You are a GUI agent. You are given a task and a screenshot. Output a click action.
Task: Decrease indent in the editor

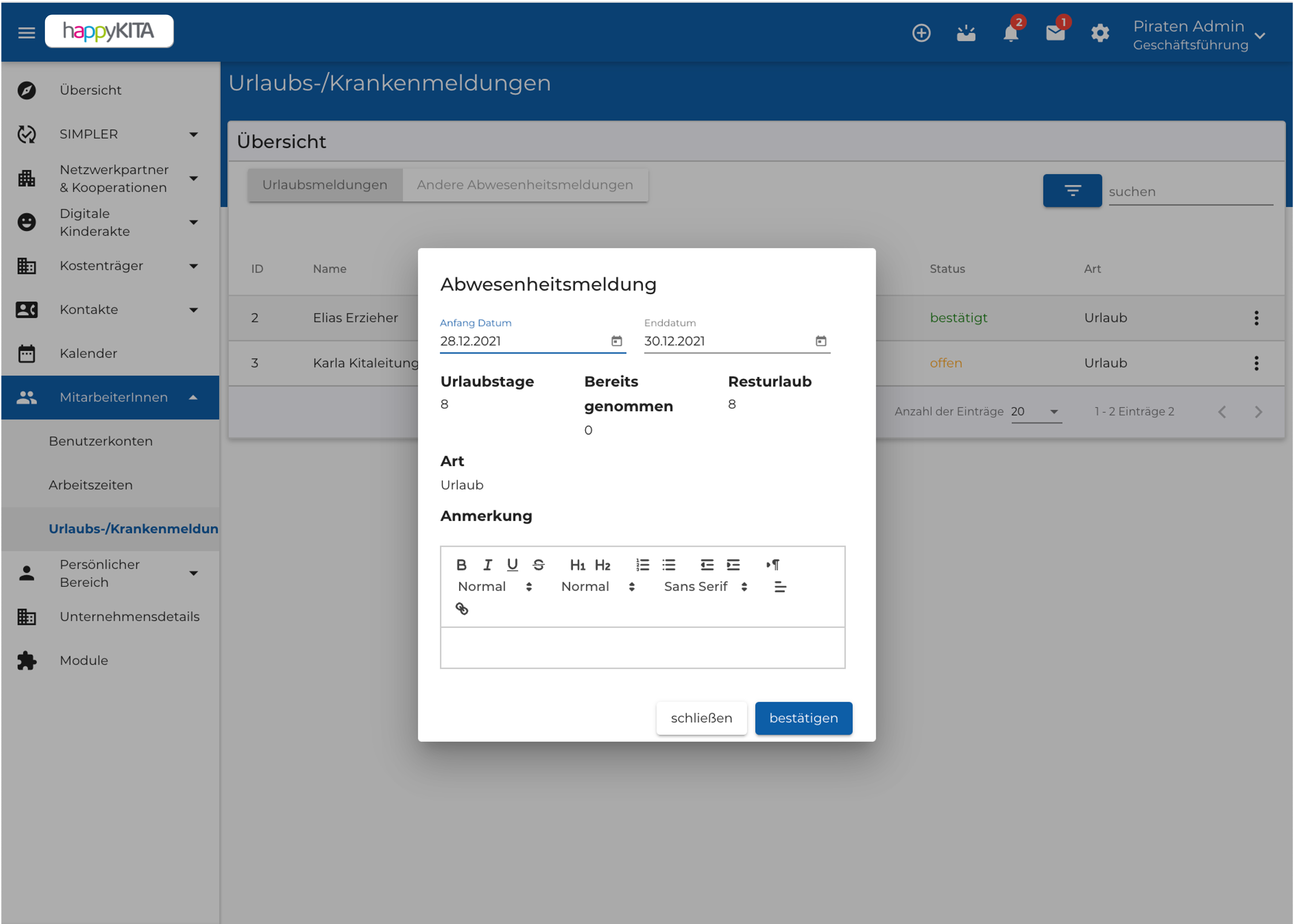[707, 564]
